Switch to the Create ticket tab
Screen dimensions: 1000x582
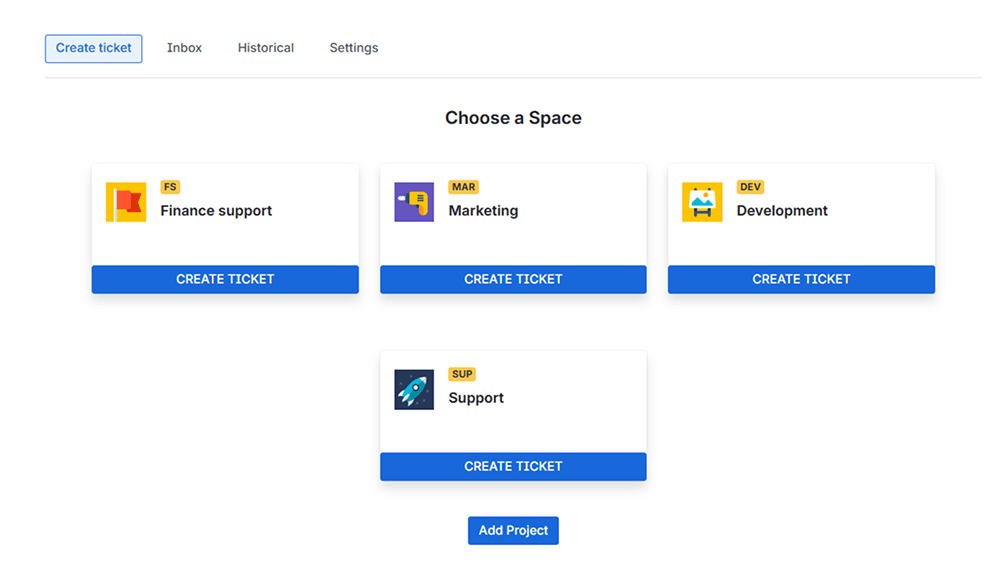tap(94, 48)
